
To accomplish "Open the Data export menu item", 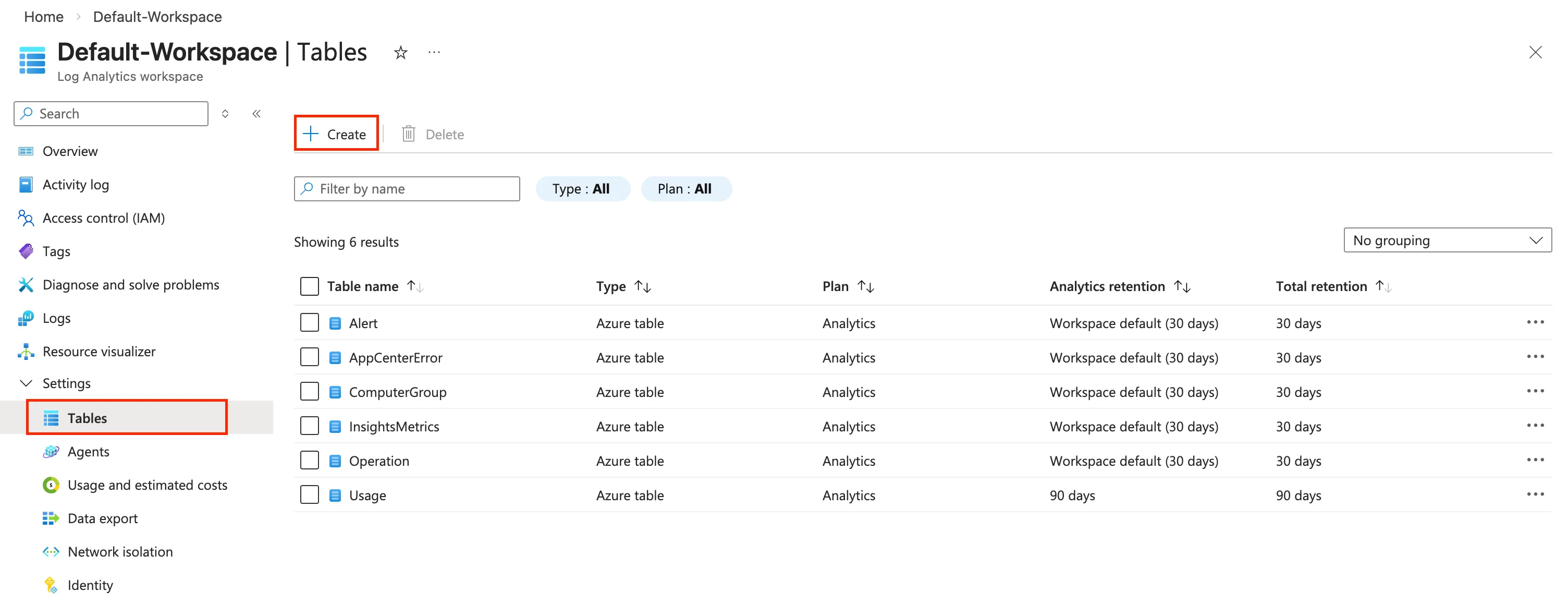I will tap(102, 519).
